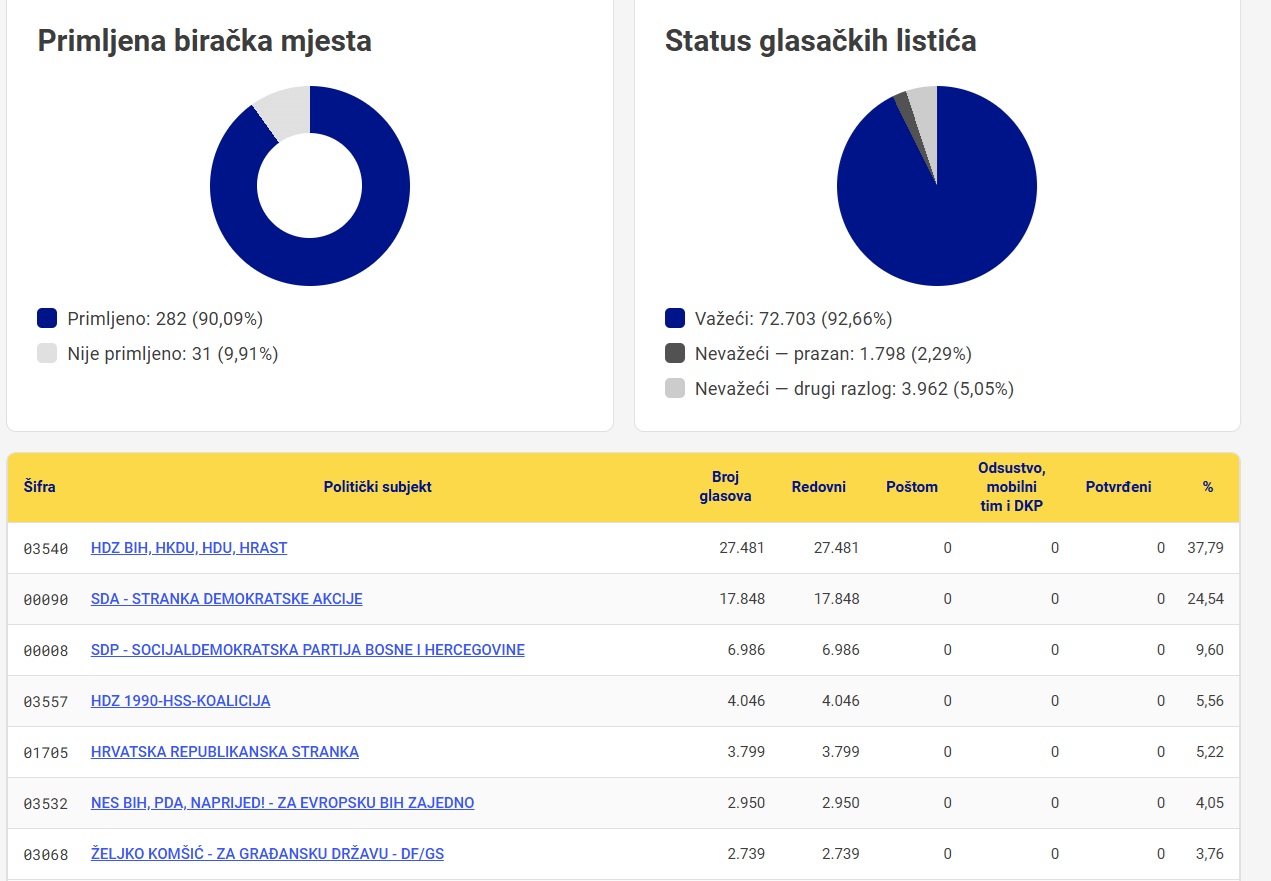
Task: Click the Broj glasova column header
Action: tap(725, 487)
